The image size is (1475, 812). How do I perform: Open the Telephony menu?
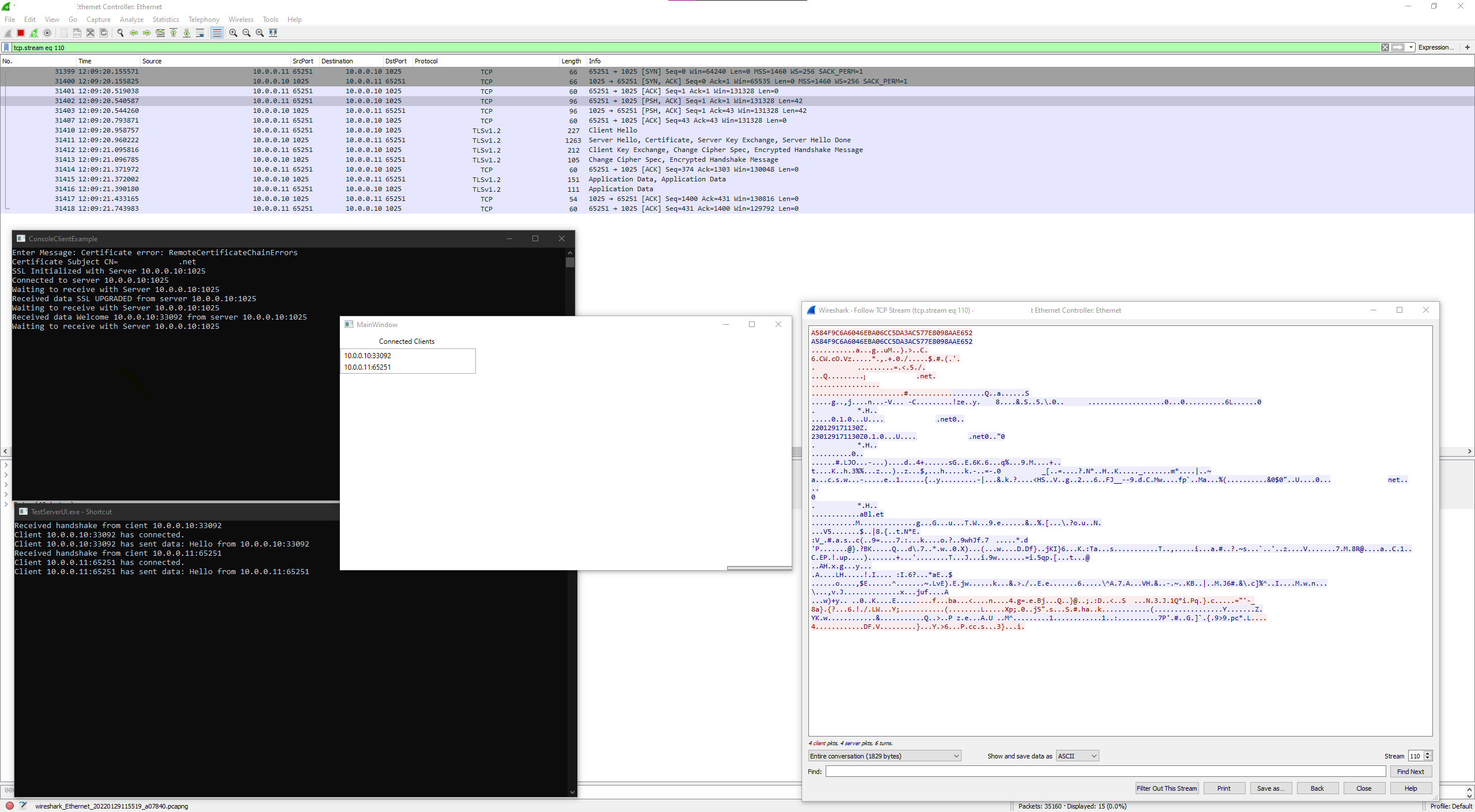coord(204,19)
